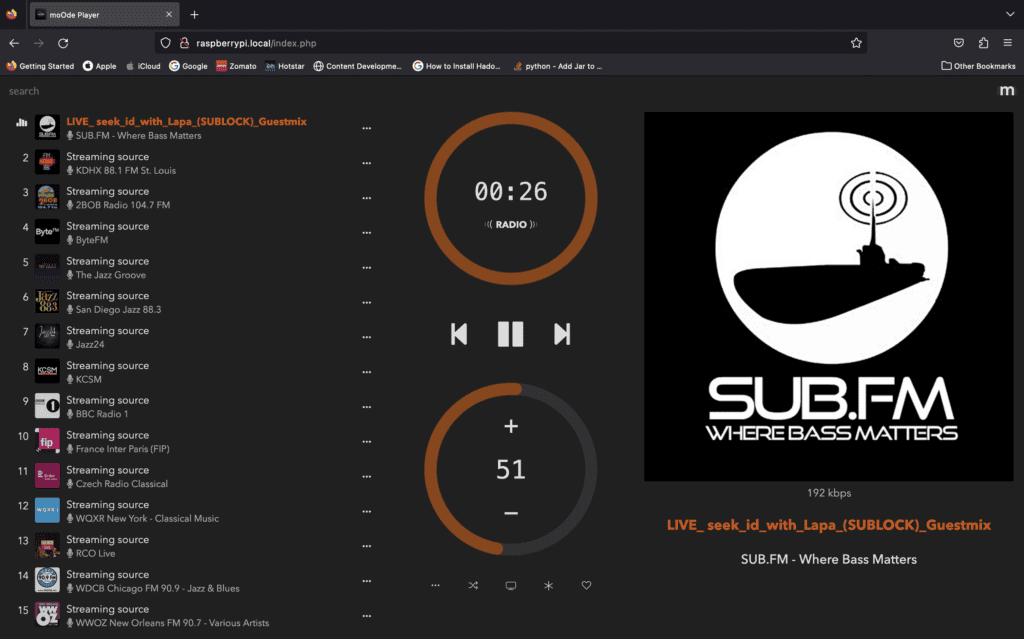The height and width of the screenshot is (639, 1024).
Task: Toggle the heart favorite icon
Action: [587, 585]
